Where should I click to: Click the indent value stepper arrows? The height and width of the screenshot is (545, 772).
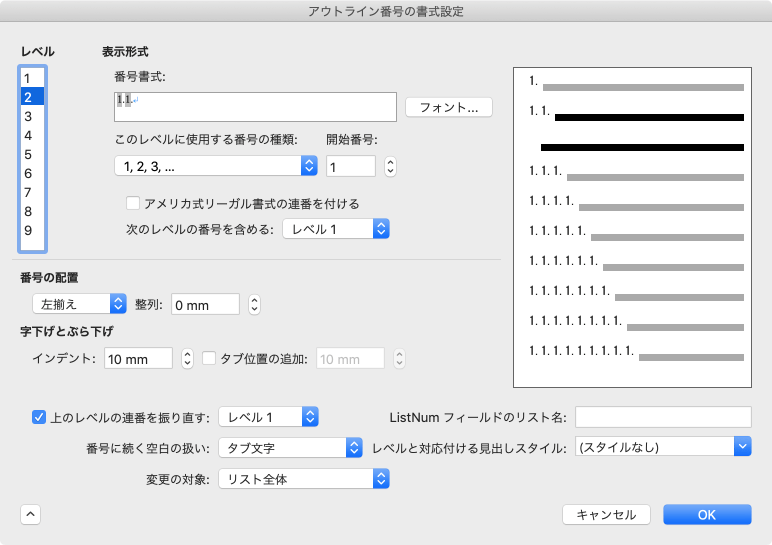pyautogui.click(x=187, y=358)
